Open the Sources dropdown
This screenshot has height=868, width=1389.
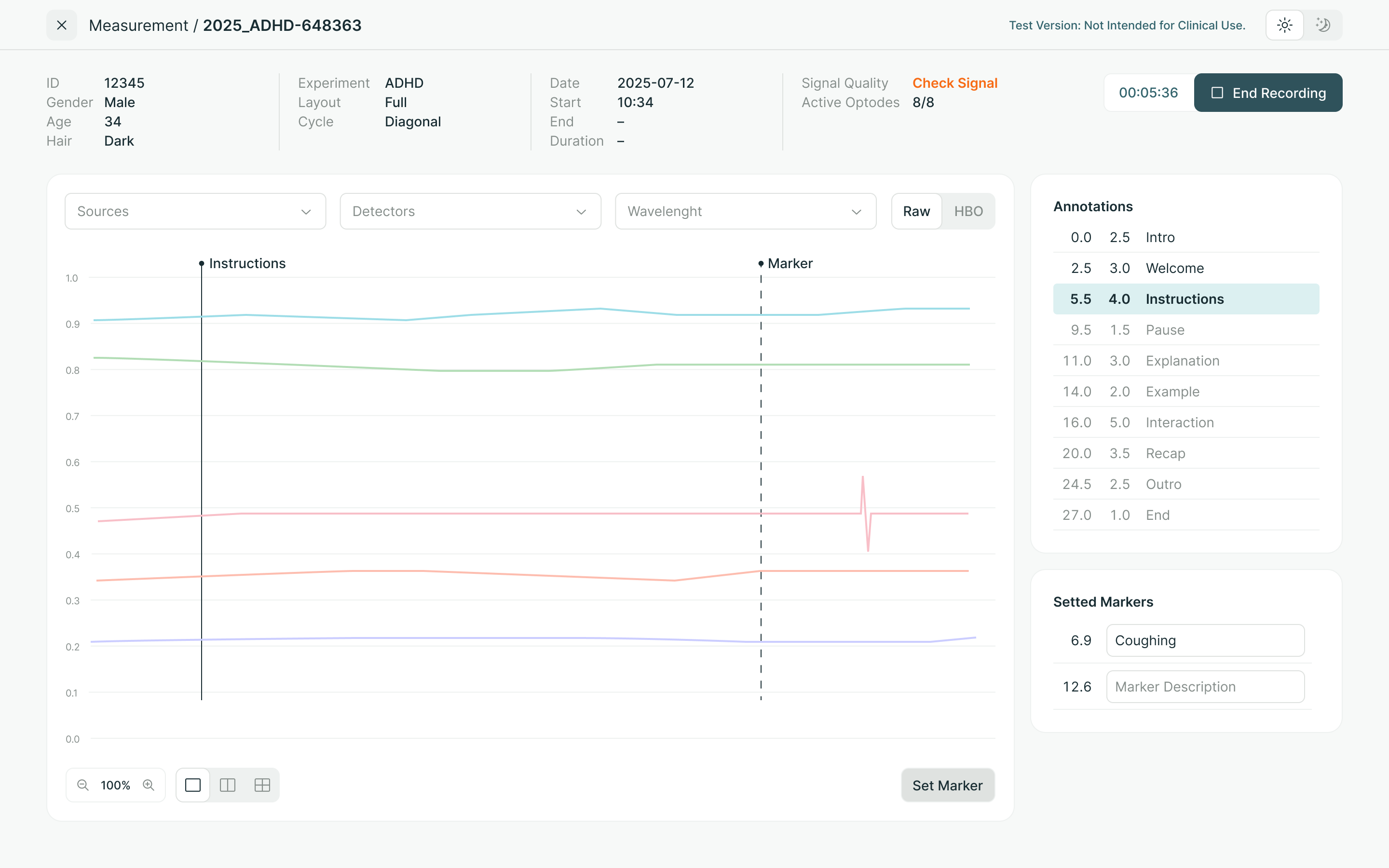(195, 211)
